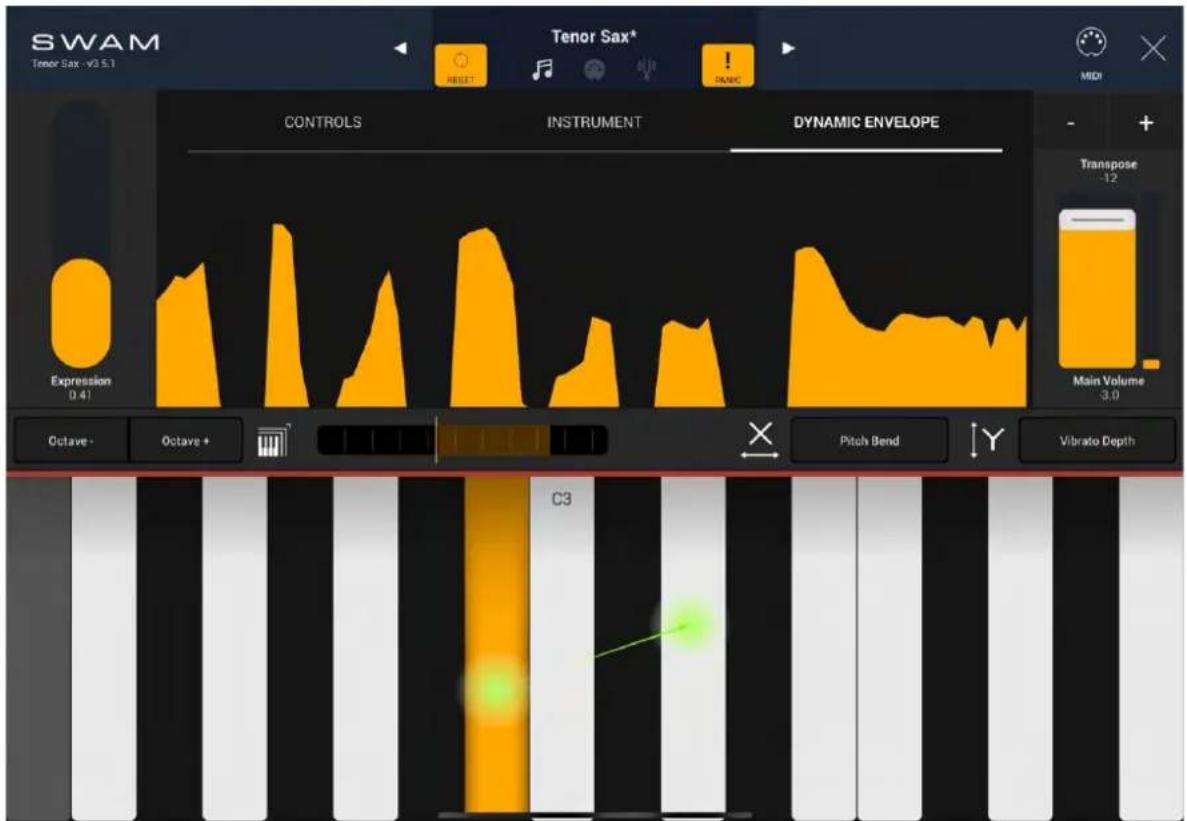
Task: Click the Octave + button
Action: point(185,441)
